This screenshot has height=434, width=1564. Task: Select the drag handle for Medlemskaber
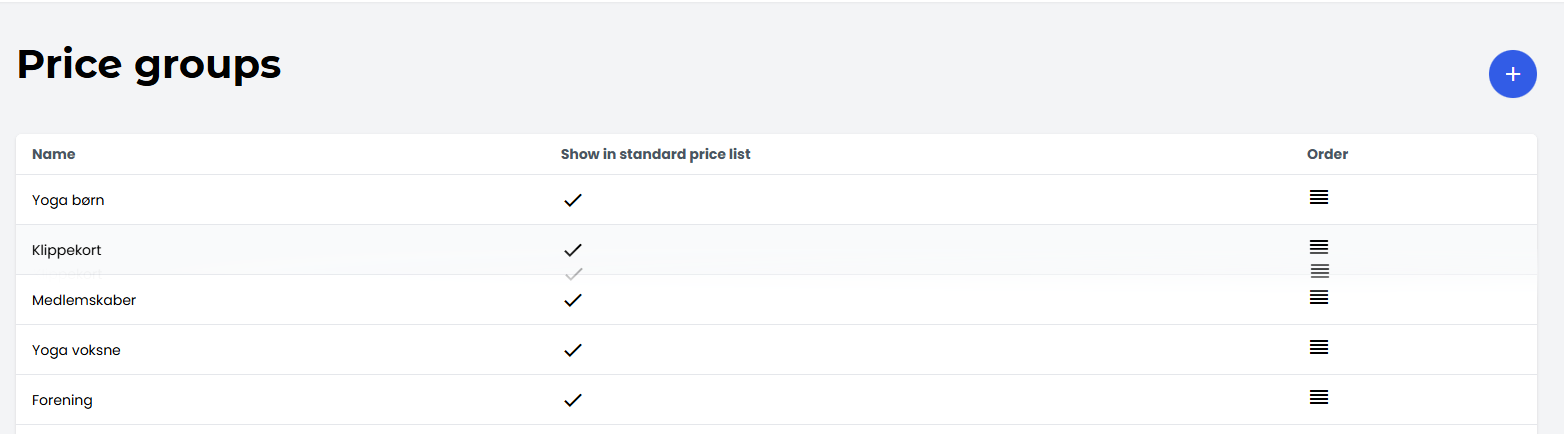(x=1319, y=297)
